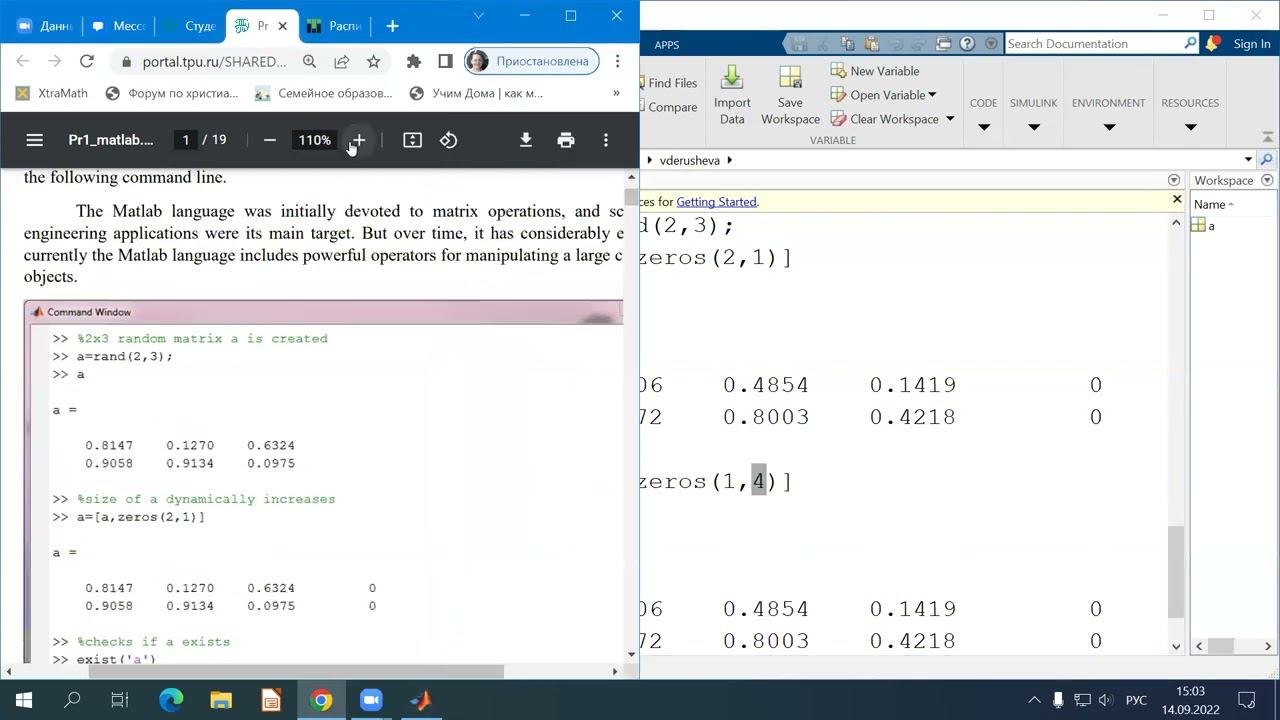Click the PDF page number field
The image size is (1280, 720).
(185, 140)
